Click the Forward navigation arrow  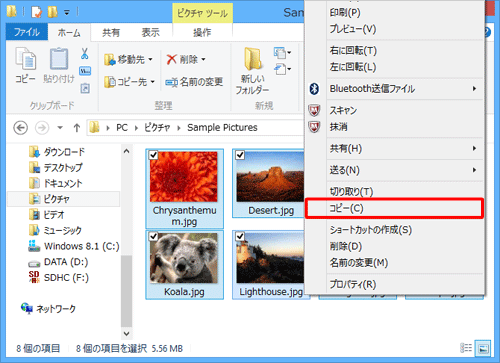(x=42, y=128)
